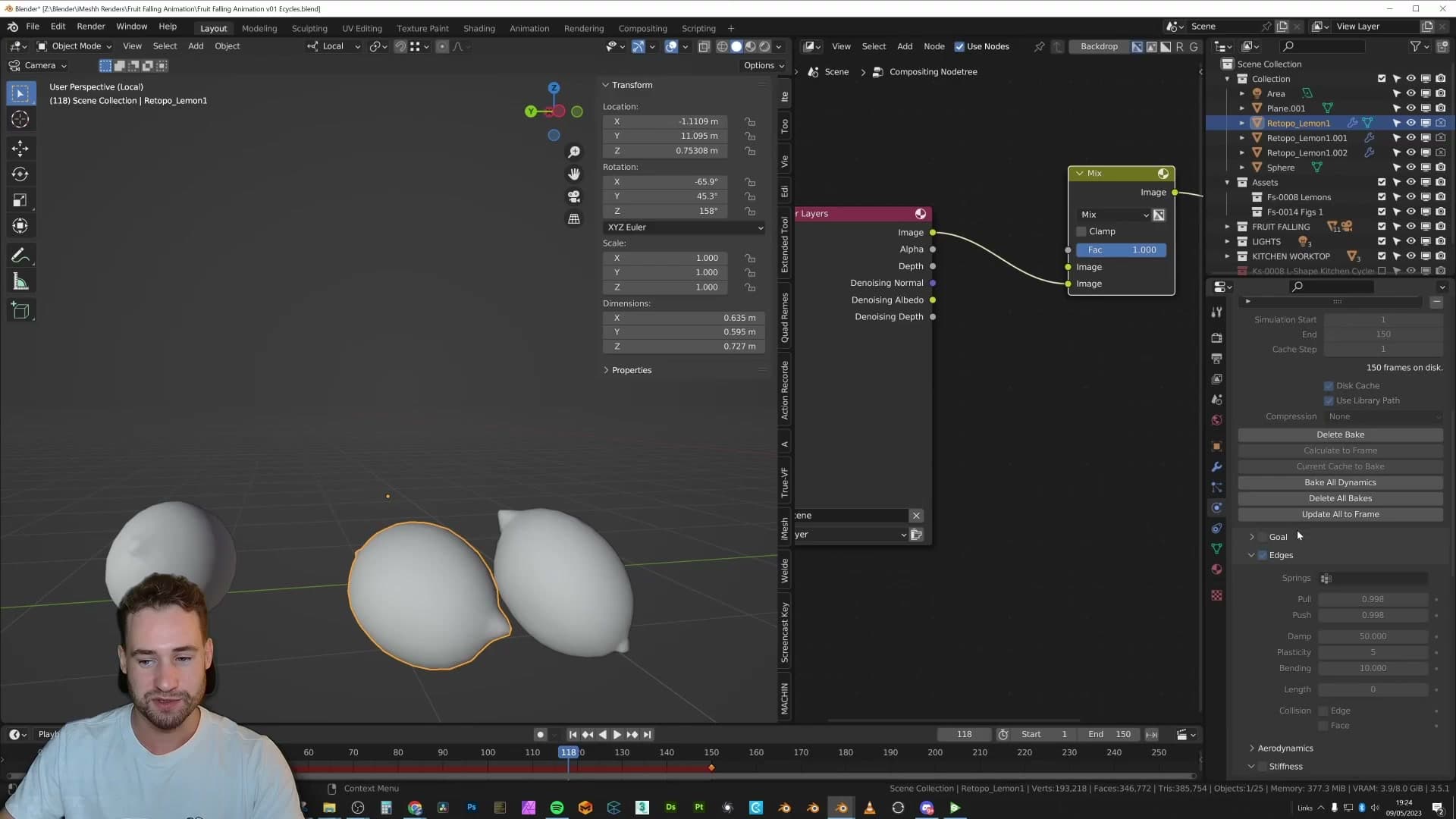Open the compositor Node menu

(x=934, y=46)
